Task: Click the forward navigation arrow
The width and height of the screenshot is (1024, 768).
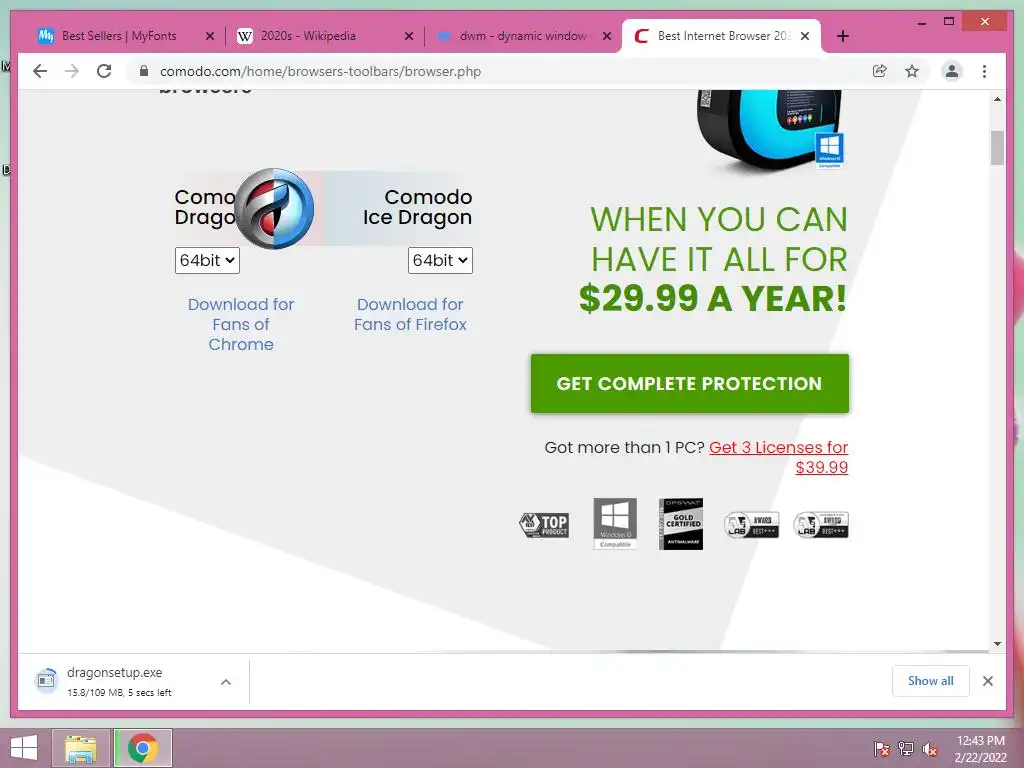Action: tap(72, 71)
